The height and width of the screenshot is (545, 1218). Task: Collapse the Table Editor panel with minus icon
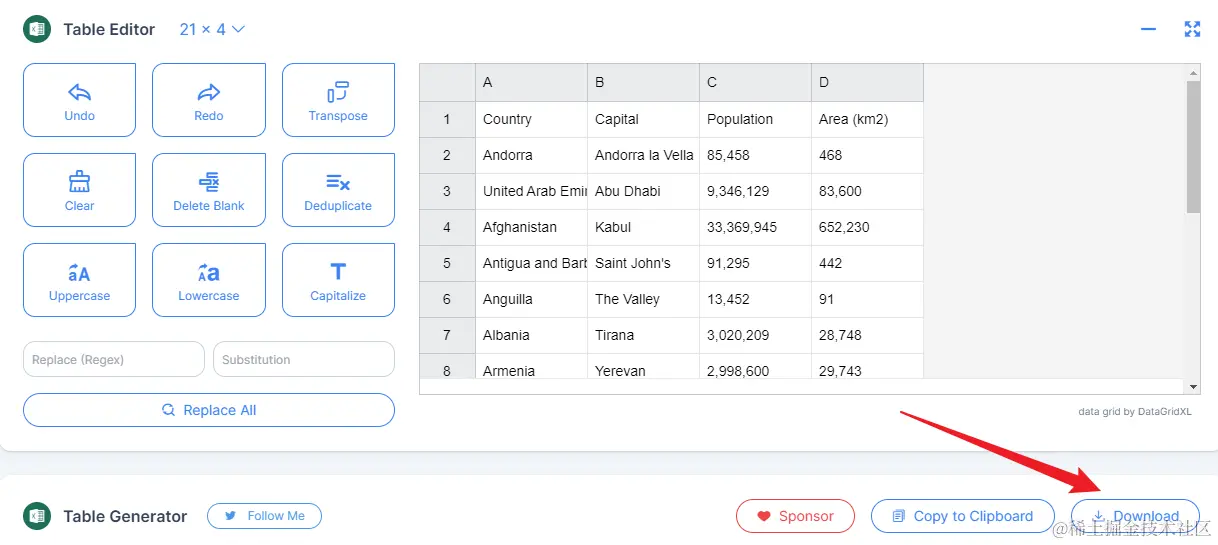tap(1148, 29)
